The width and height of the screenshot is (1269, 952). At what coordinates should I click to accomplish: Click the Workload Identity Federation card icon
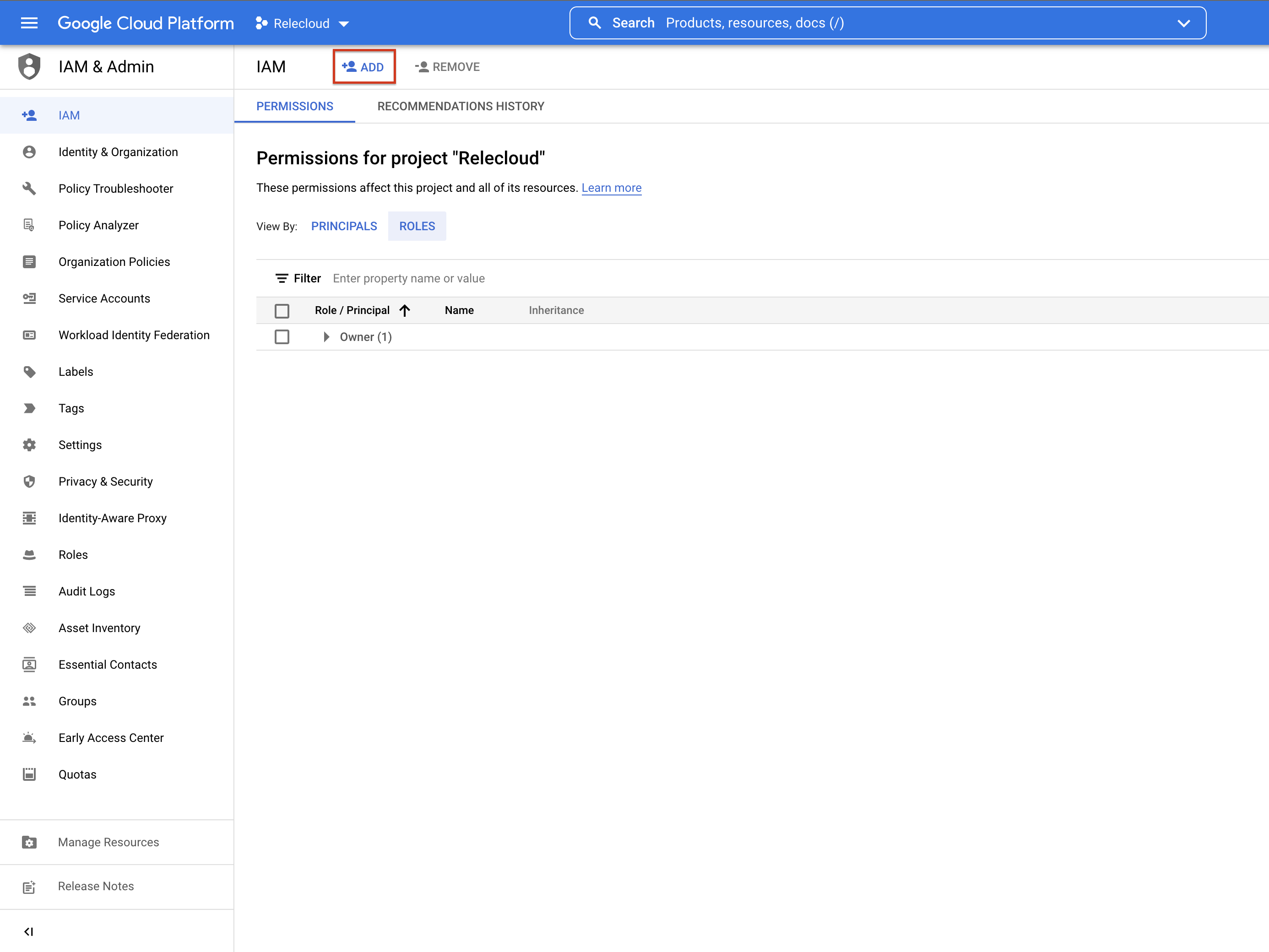pos(29,335)
